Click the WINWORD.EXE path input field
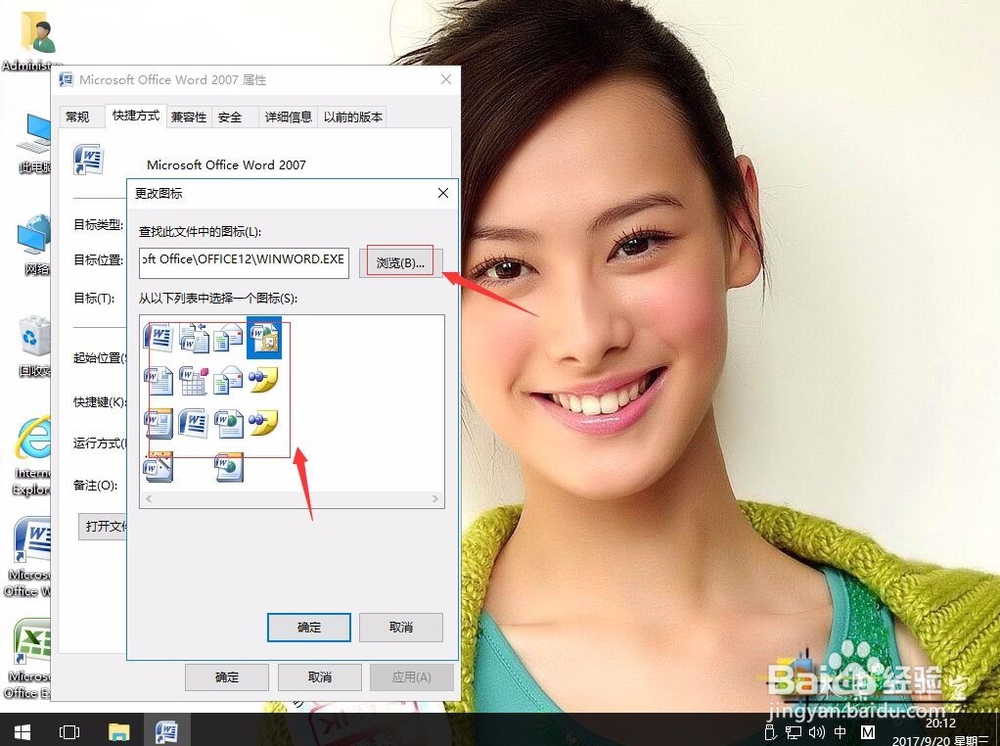This screenshot has width=1000, height=746. pos(243,263)
